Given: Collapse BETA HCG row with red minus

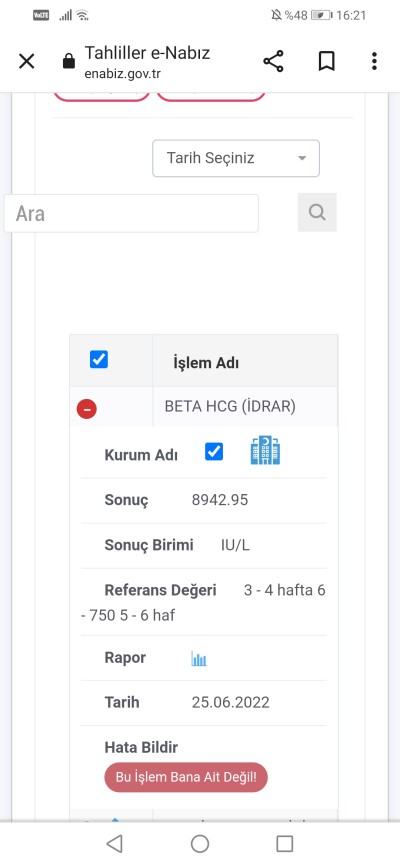Looking at the screenshot, I should tap(87, 409).
